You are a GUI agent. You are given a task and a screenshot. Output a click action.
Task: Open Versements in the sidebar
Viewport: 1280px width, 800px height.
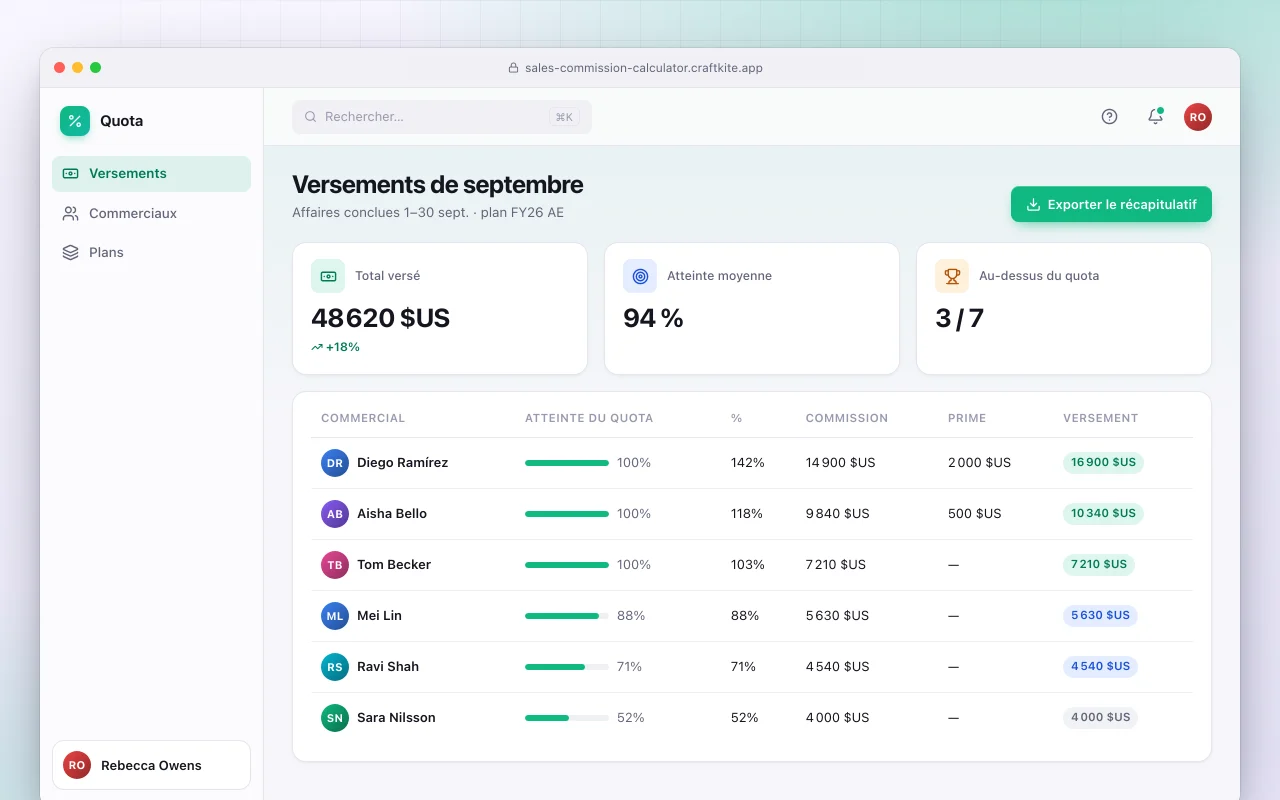click(151, 174)
